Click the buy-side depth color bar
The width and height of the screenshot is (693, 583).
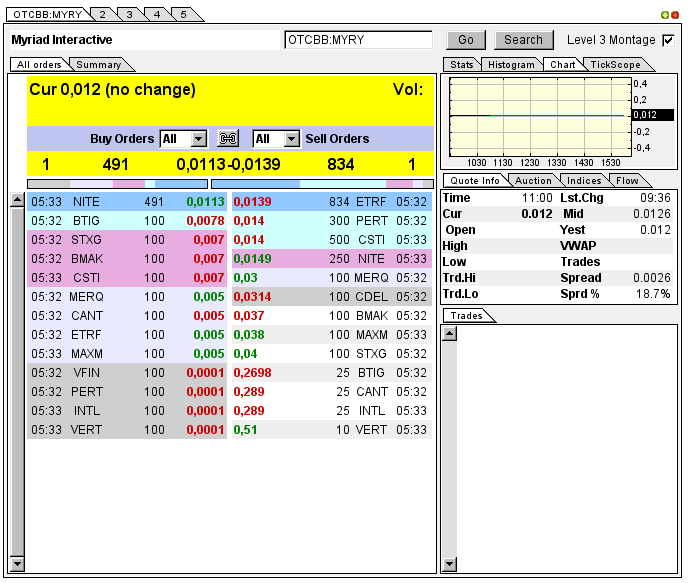[118, 184]
